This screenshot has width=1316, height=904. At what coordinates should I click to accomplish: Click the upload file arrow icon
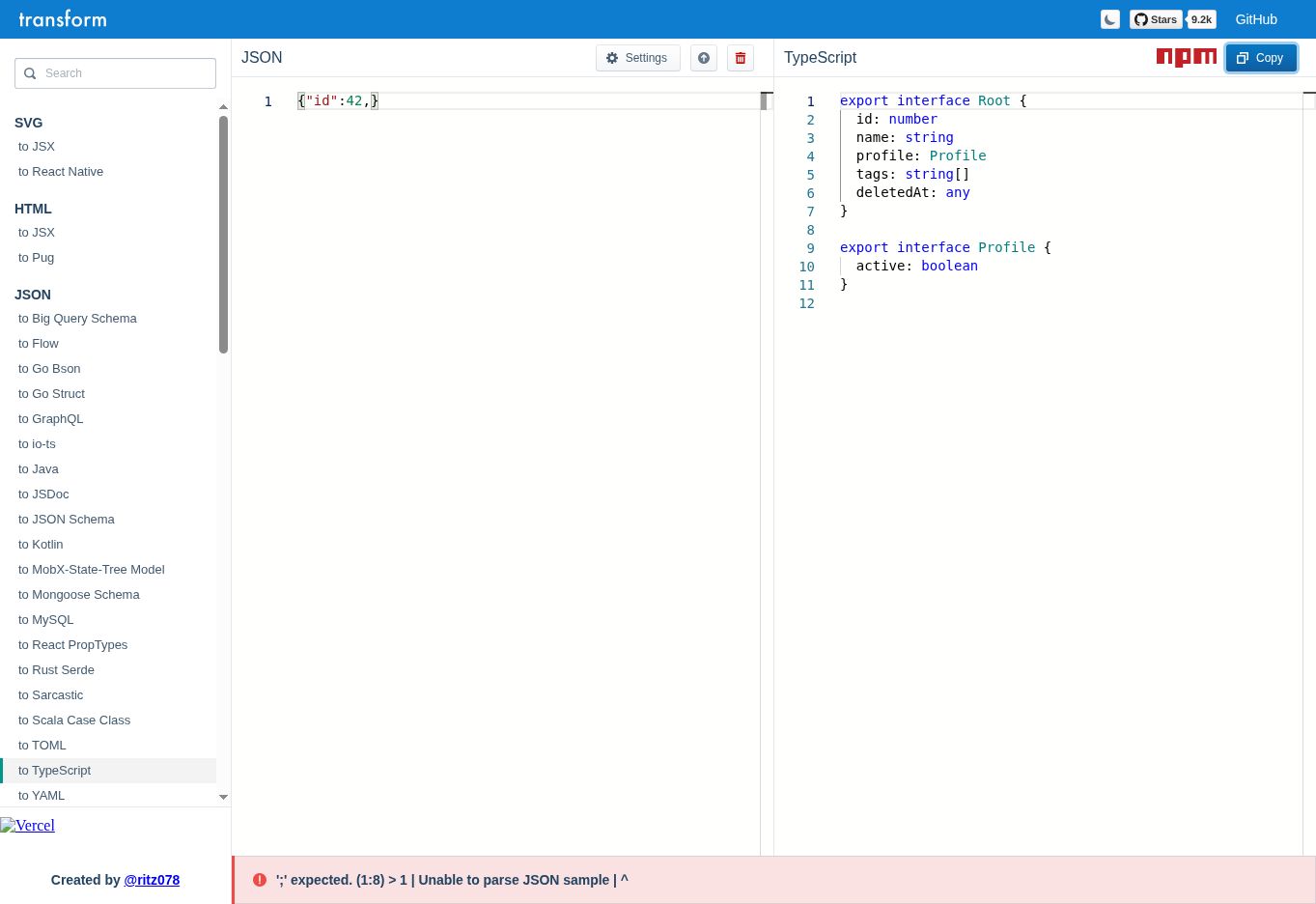pos(704,58)
